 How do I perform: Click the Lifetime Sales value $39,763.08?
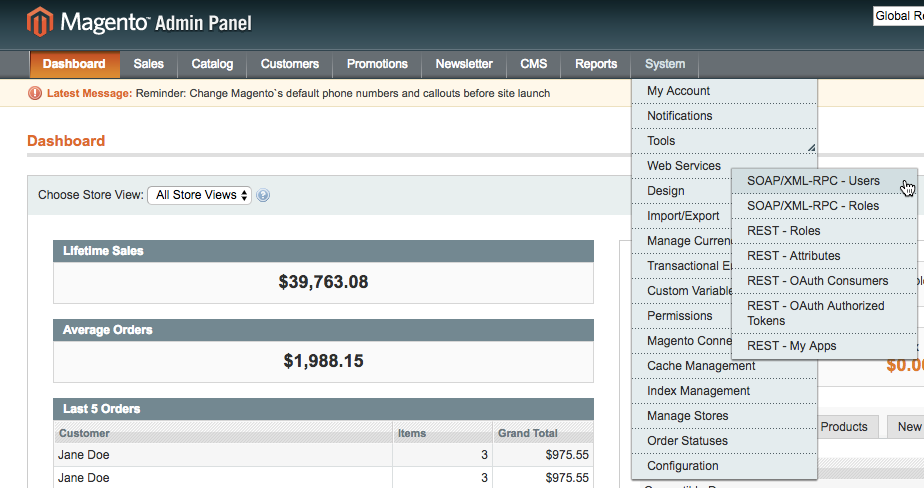(x=324, y=282)
